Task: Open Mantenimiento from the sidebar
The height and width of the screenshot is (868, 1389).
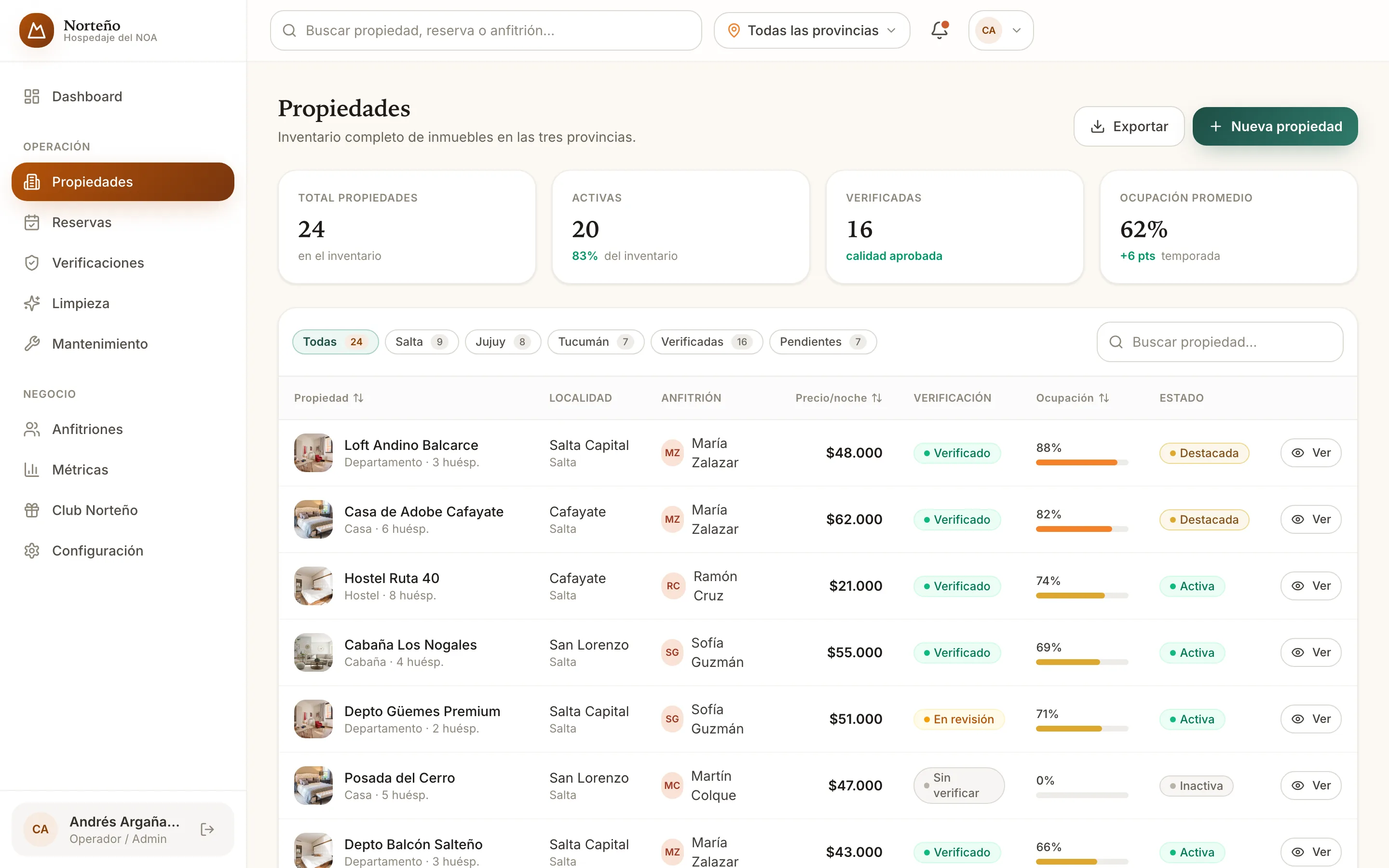Action: [123, 344]
